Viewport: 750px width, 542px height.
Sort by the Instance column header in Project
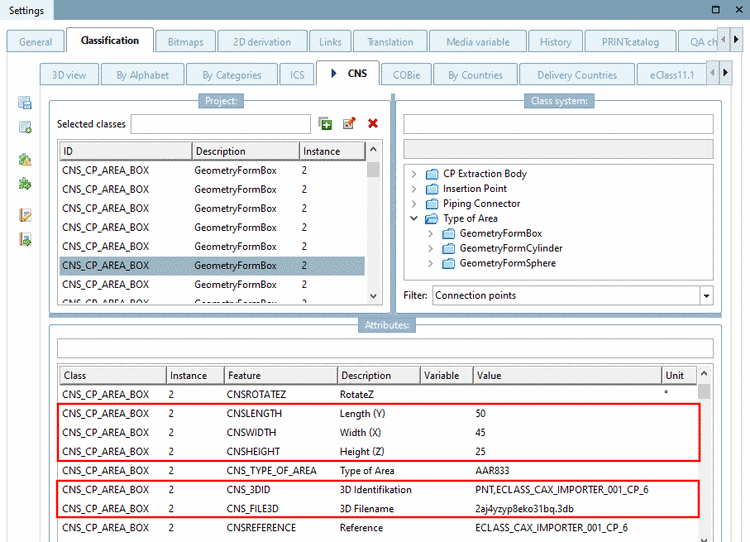click(328, 151)
